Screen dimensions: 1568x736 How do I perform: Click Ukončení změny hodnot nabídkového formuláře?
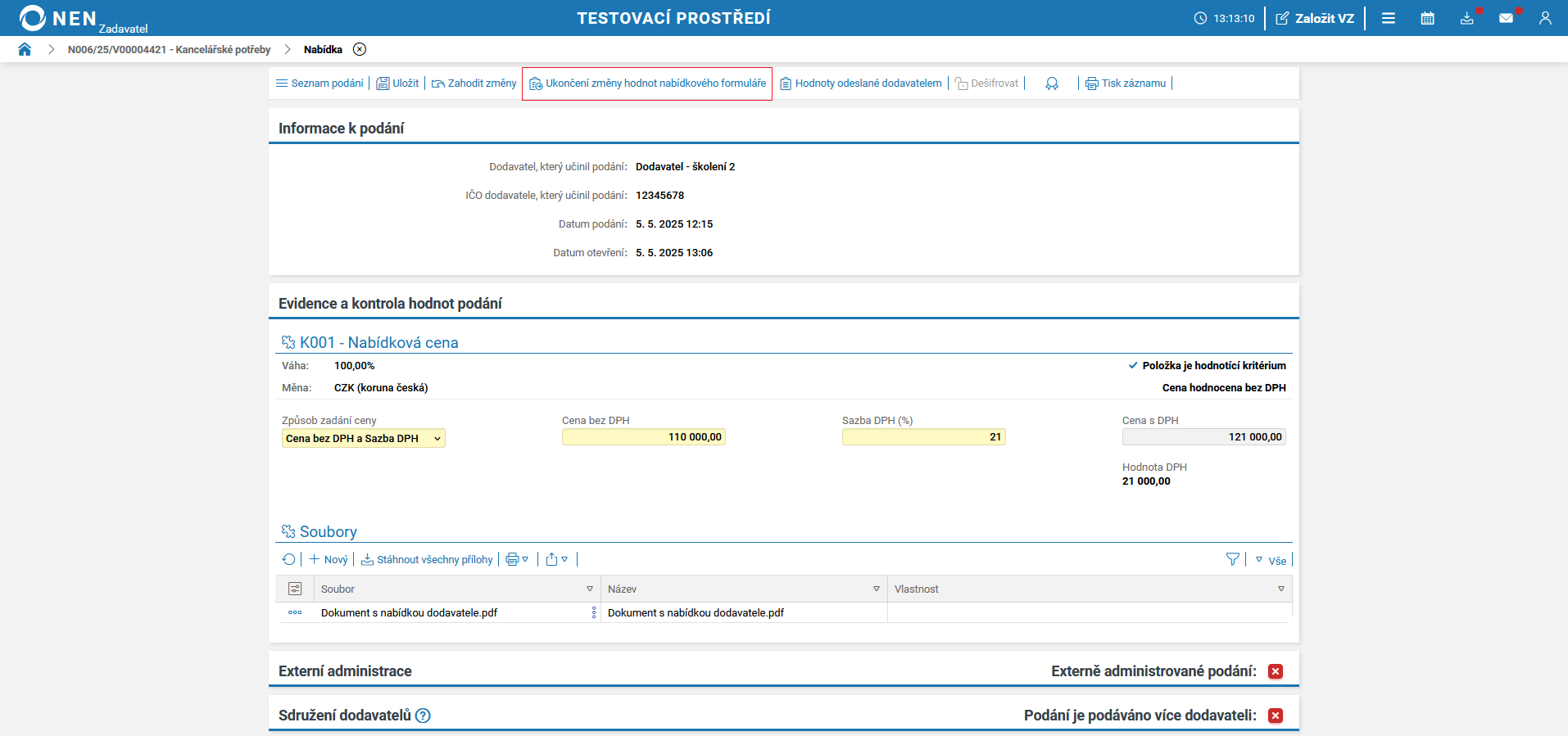[x=647, y=84]
